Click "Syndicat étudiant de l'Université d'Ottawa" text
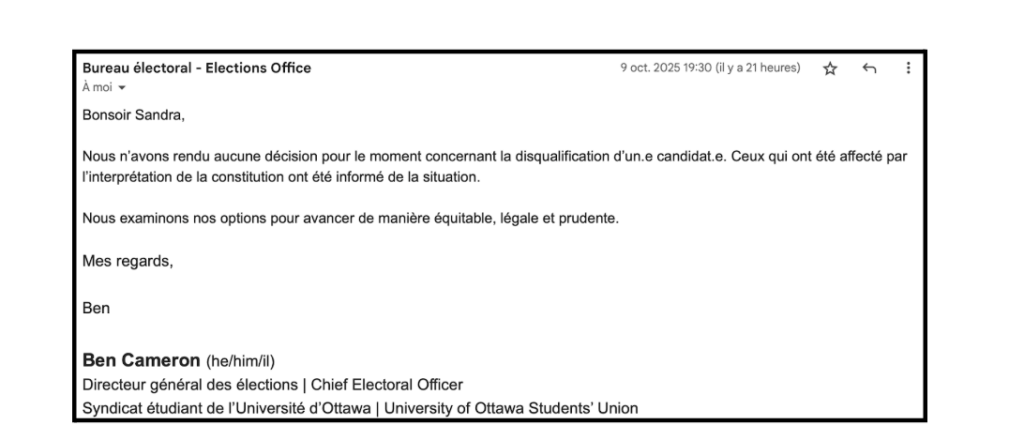 coord(226,406)
